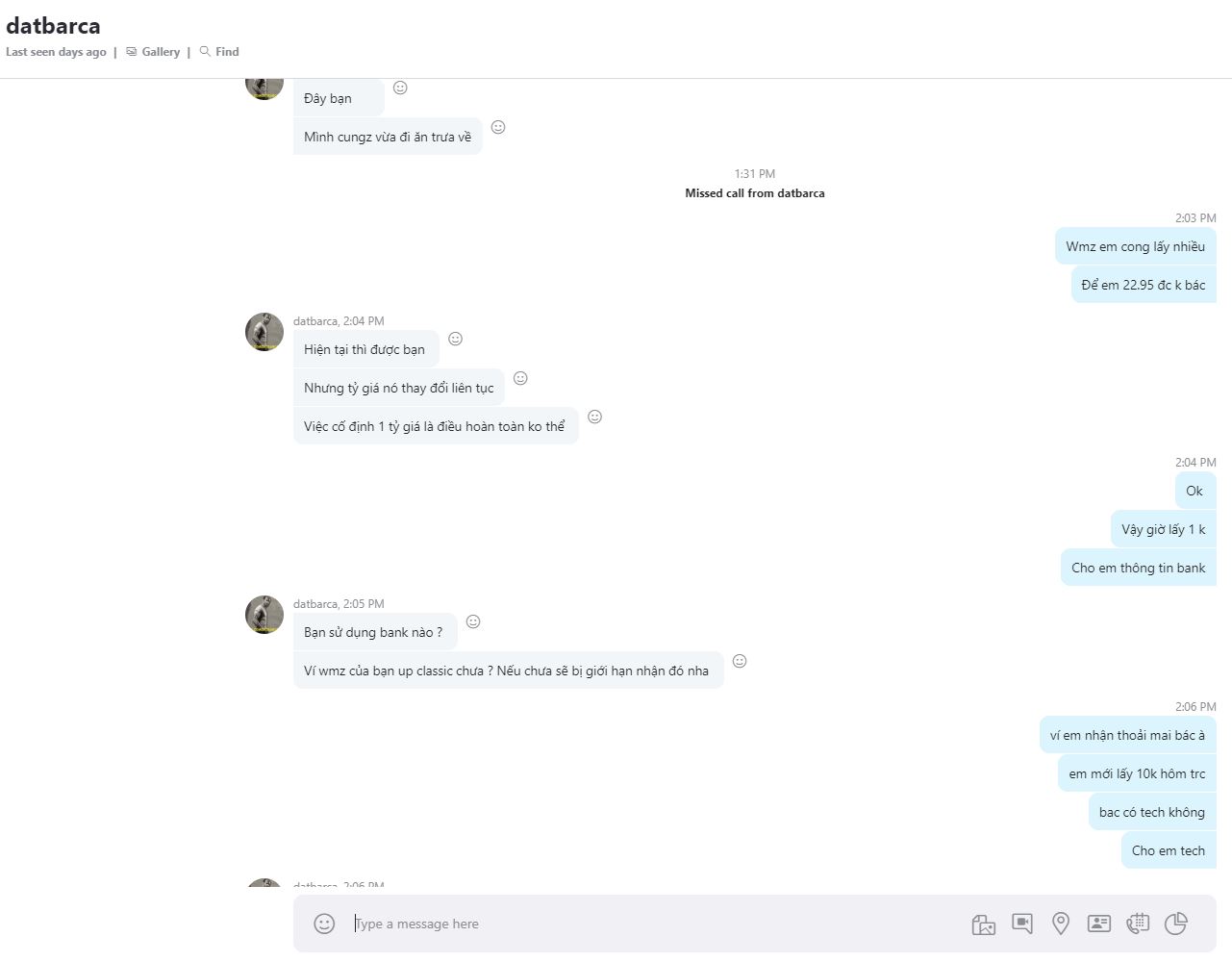Click the schedule a call icon
This screenshot has width=1232, height=962.
1138,924
